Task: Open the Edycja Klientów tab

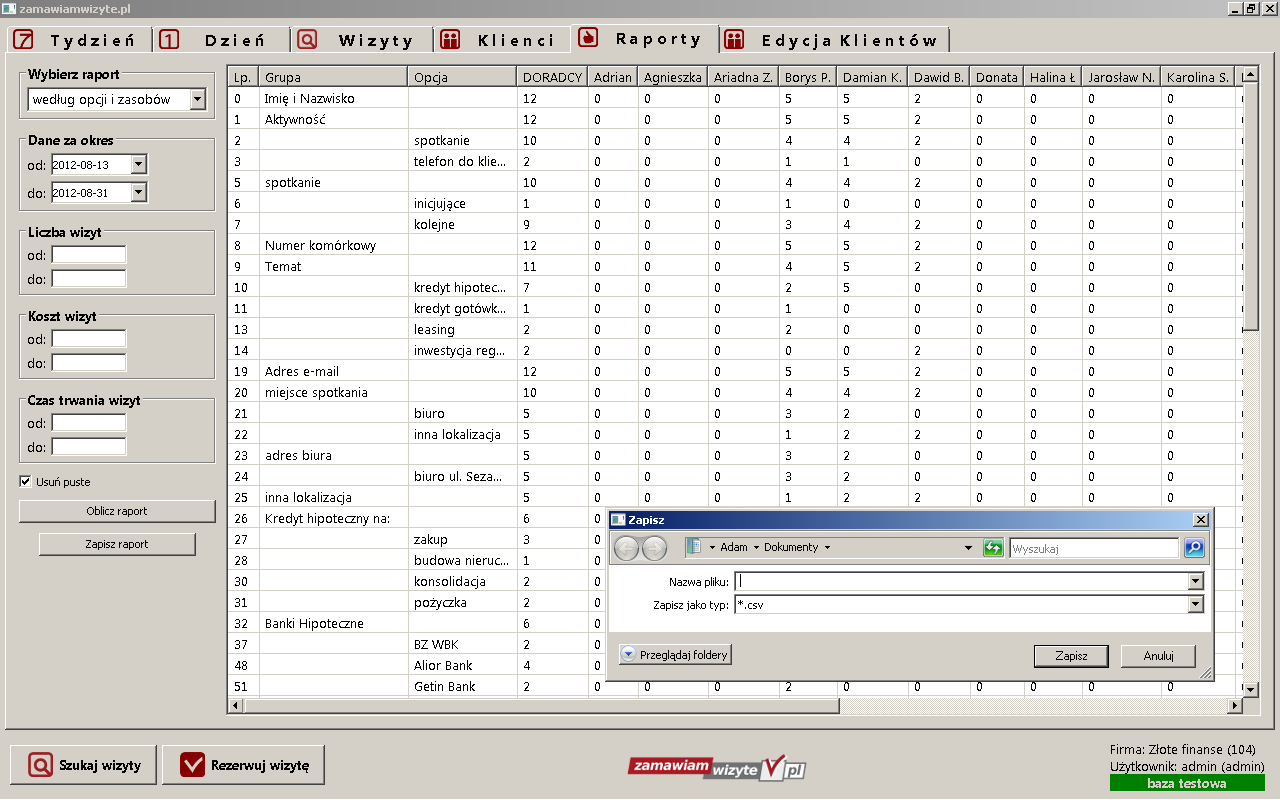Action: 835,40
